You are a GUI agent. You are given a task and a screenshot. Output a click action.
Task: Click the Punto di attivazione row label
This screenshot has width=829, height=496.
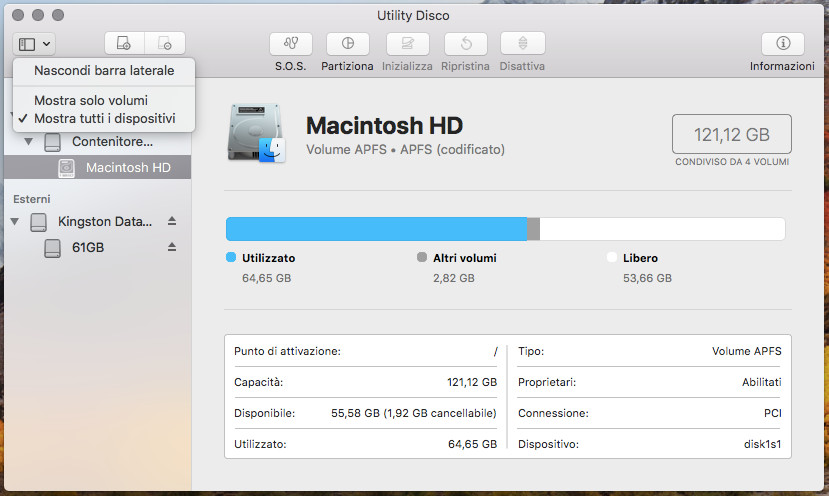[287, 351]
